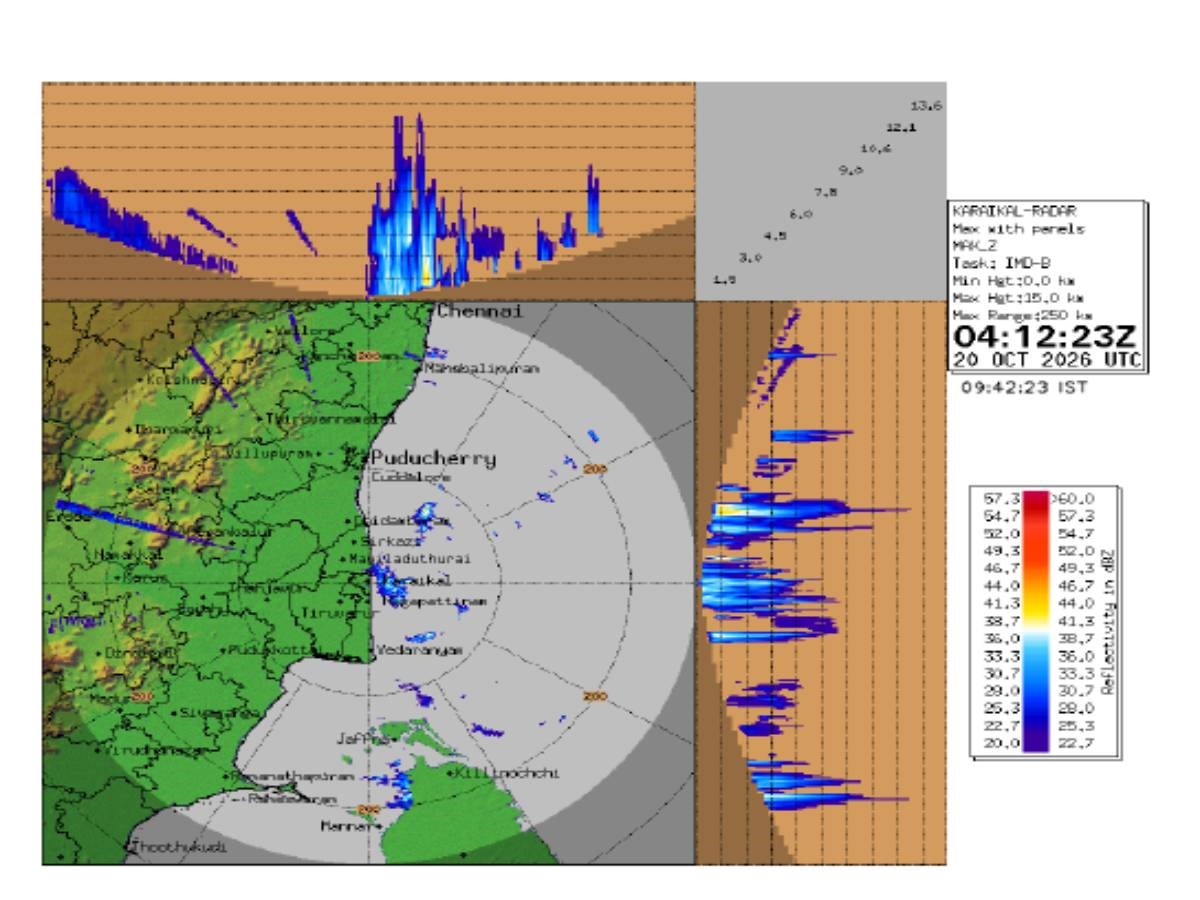Screen dimensions: 1200x900
Task: Select the Puducherry city label
Action: coord(434,459)
